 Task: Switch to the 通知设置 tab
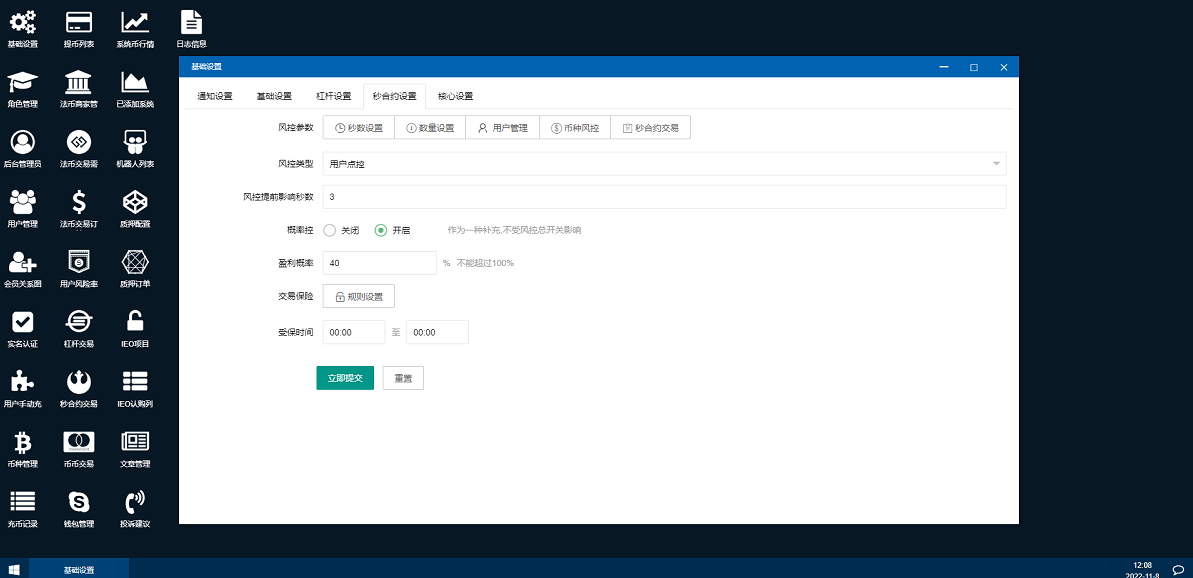(215, 97)
